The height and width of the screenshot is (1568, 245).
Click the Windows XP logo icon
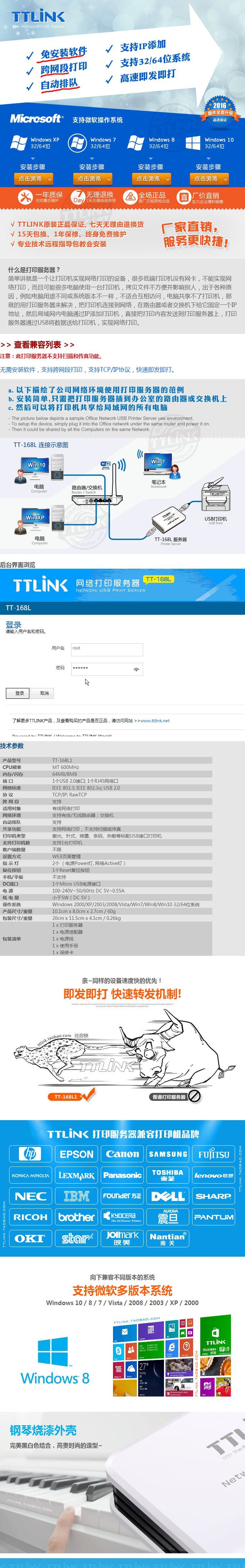tap(19, 143)
